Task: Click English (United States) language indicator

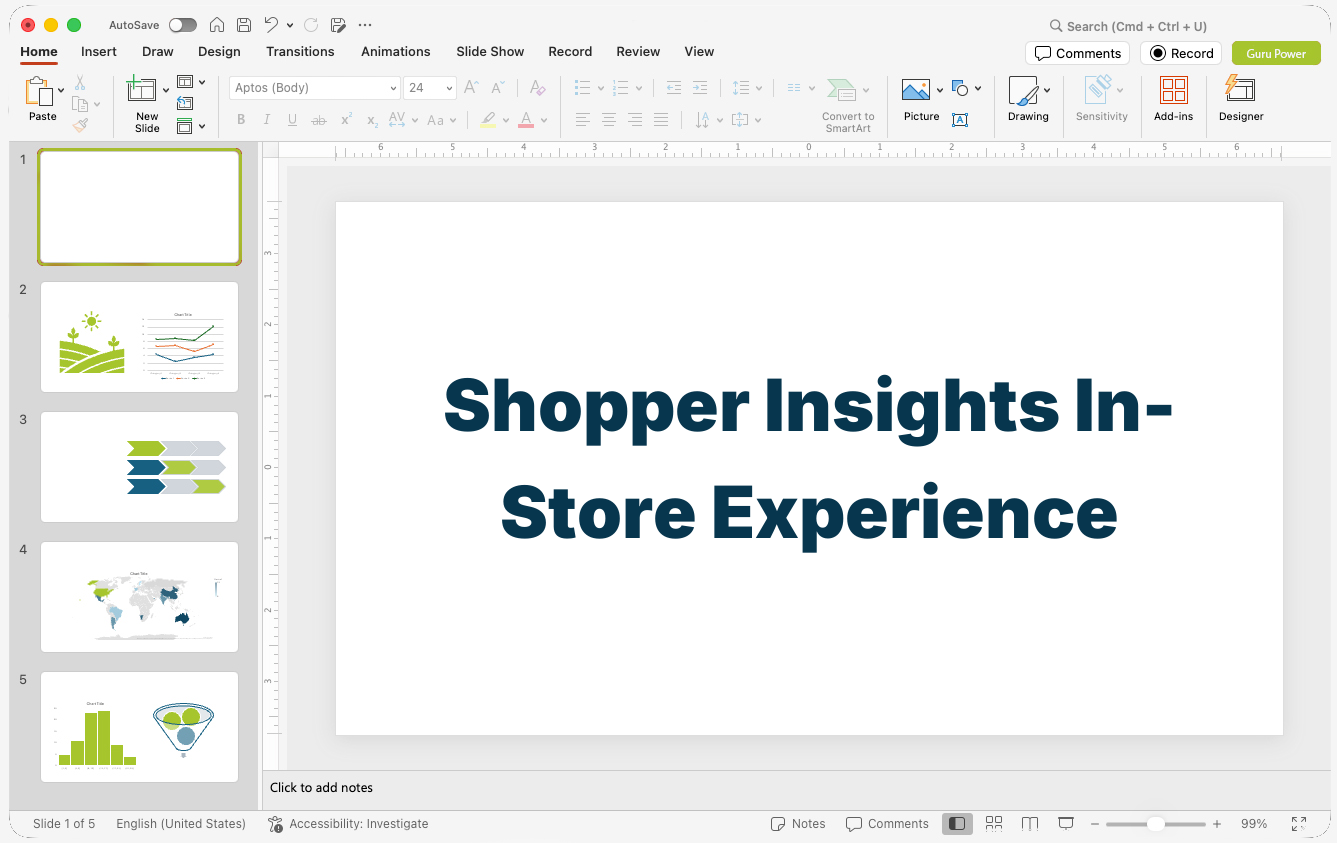Action: tap(181, 824)
